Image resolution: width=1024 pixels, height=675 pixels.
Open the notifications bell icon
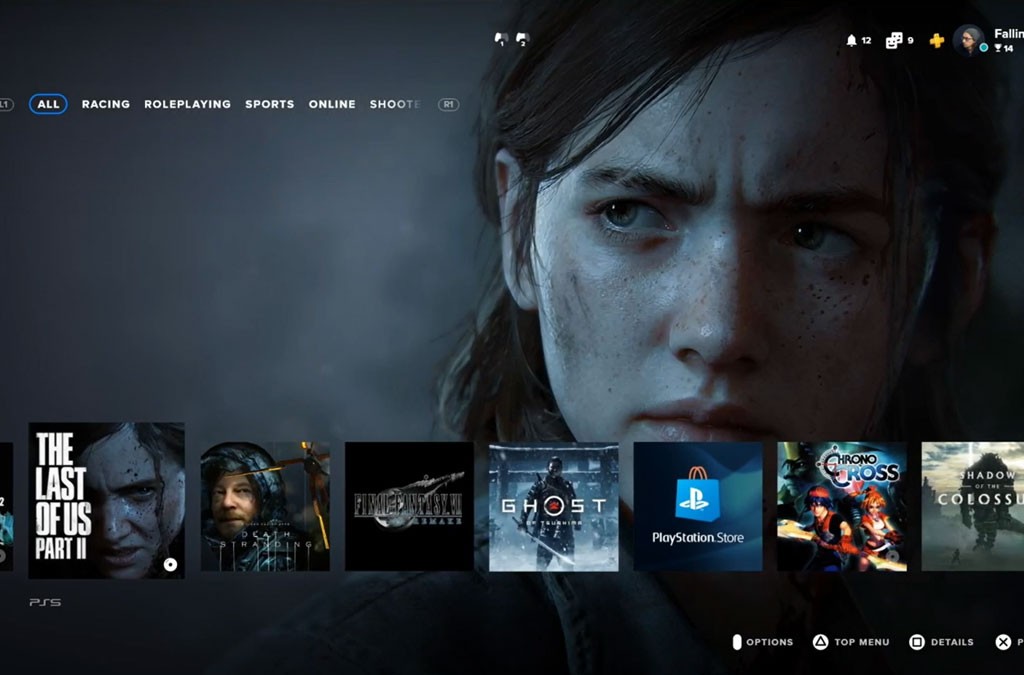852,41
